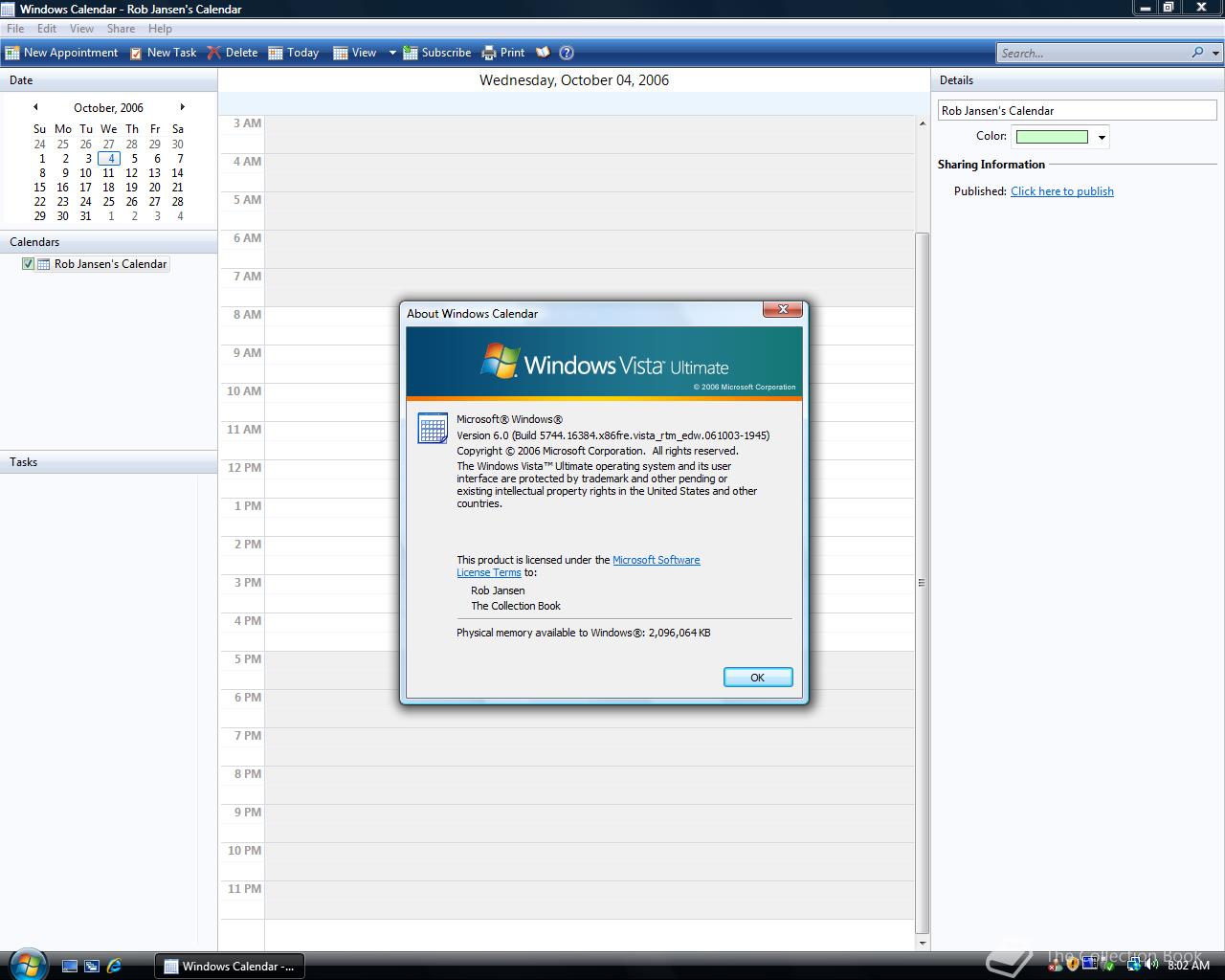Click the 6 PM time slot
This screenshot has width=1225, height=980.
[x=590, y=708]
